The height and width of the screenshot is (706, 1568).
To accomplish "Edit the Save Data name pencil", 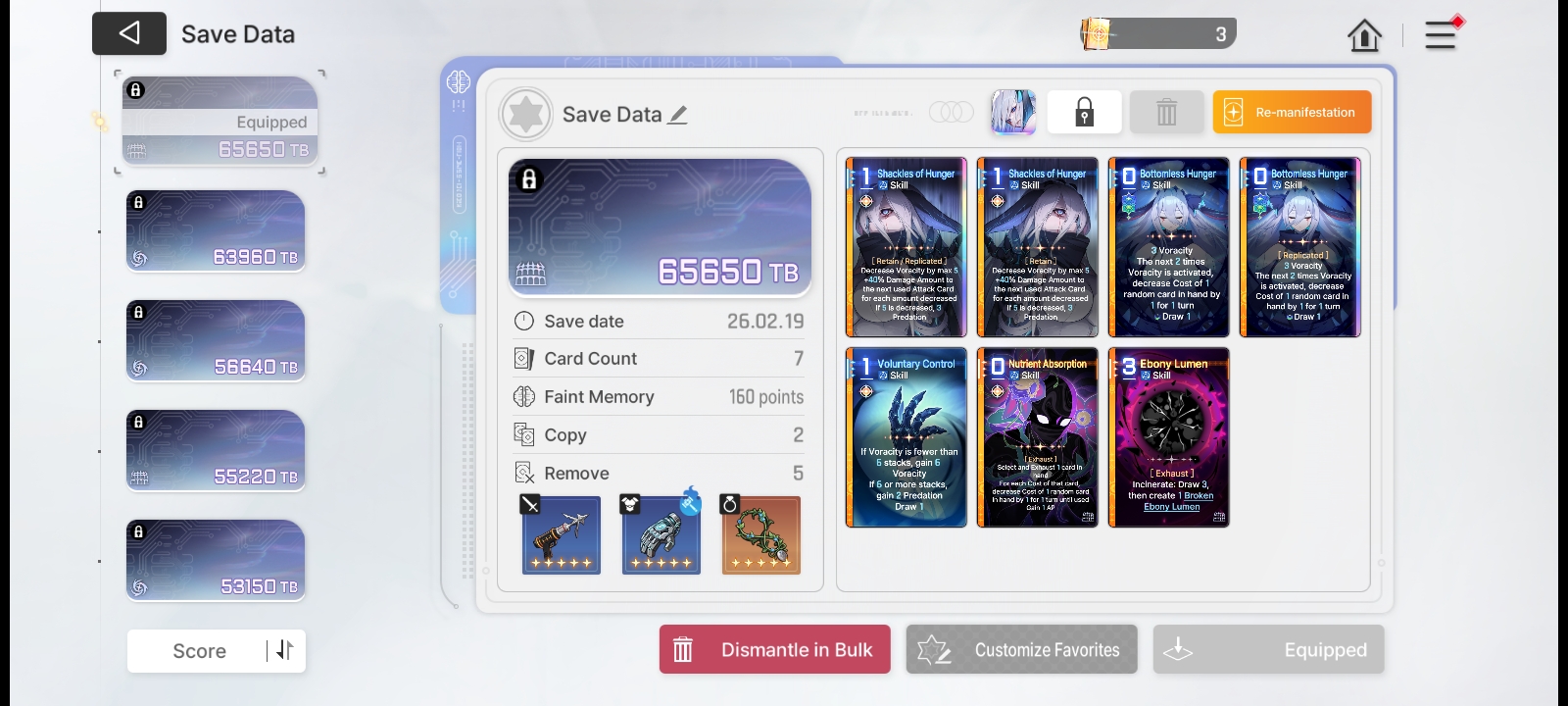I will (678, 115).
